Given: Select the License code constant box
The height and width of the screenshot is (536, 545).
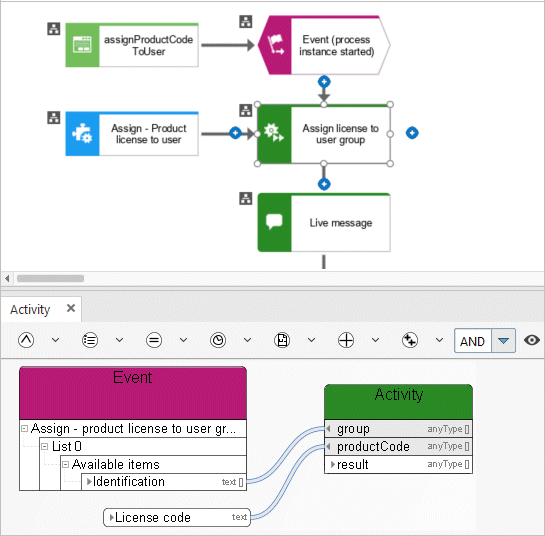Looking at the screenshot, I should coord(177,517).
